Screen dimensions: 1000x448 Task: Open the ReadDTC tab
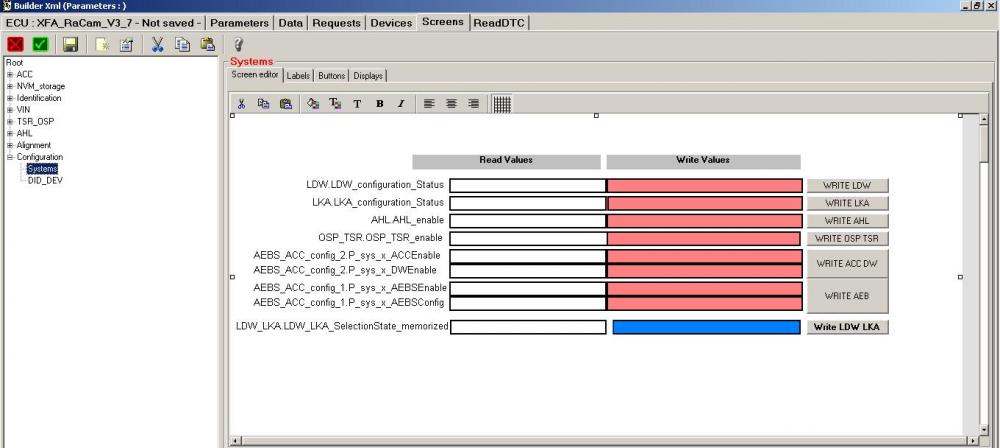pyautogui.click(x=499, y=23)
